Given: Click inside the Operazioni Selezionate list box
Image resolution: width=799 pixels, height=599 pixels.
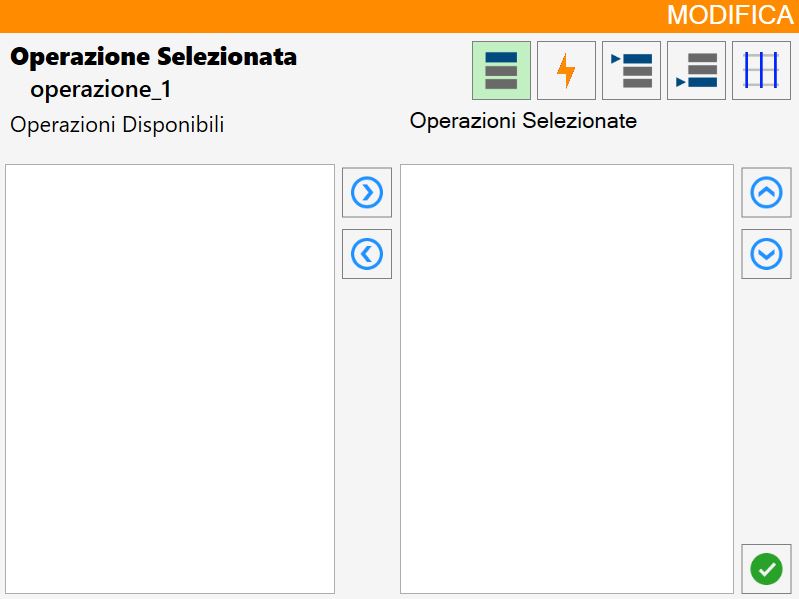Looking at the screenshot, I should [567, 378].
